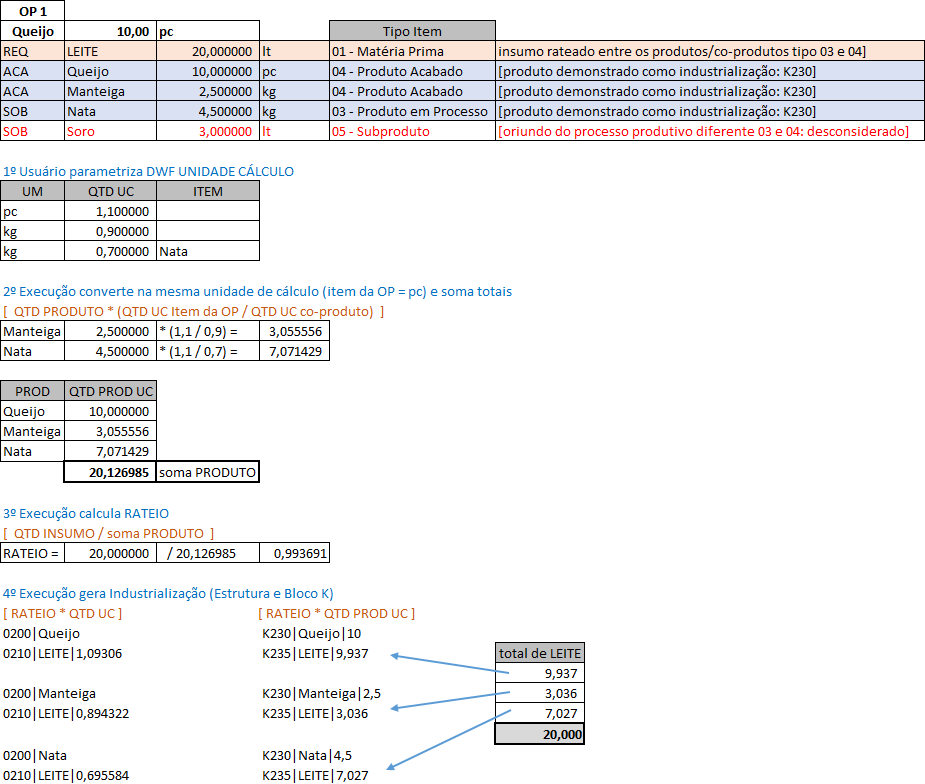Click the orange '[ RATEIO * QTD PROD UC ]' text
Viewport: 925px width, 784px height.
point(336,614)
